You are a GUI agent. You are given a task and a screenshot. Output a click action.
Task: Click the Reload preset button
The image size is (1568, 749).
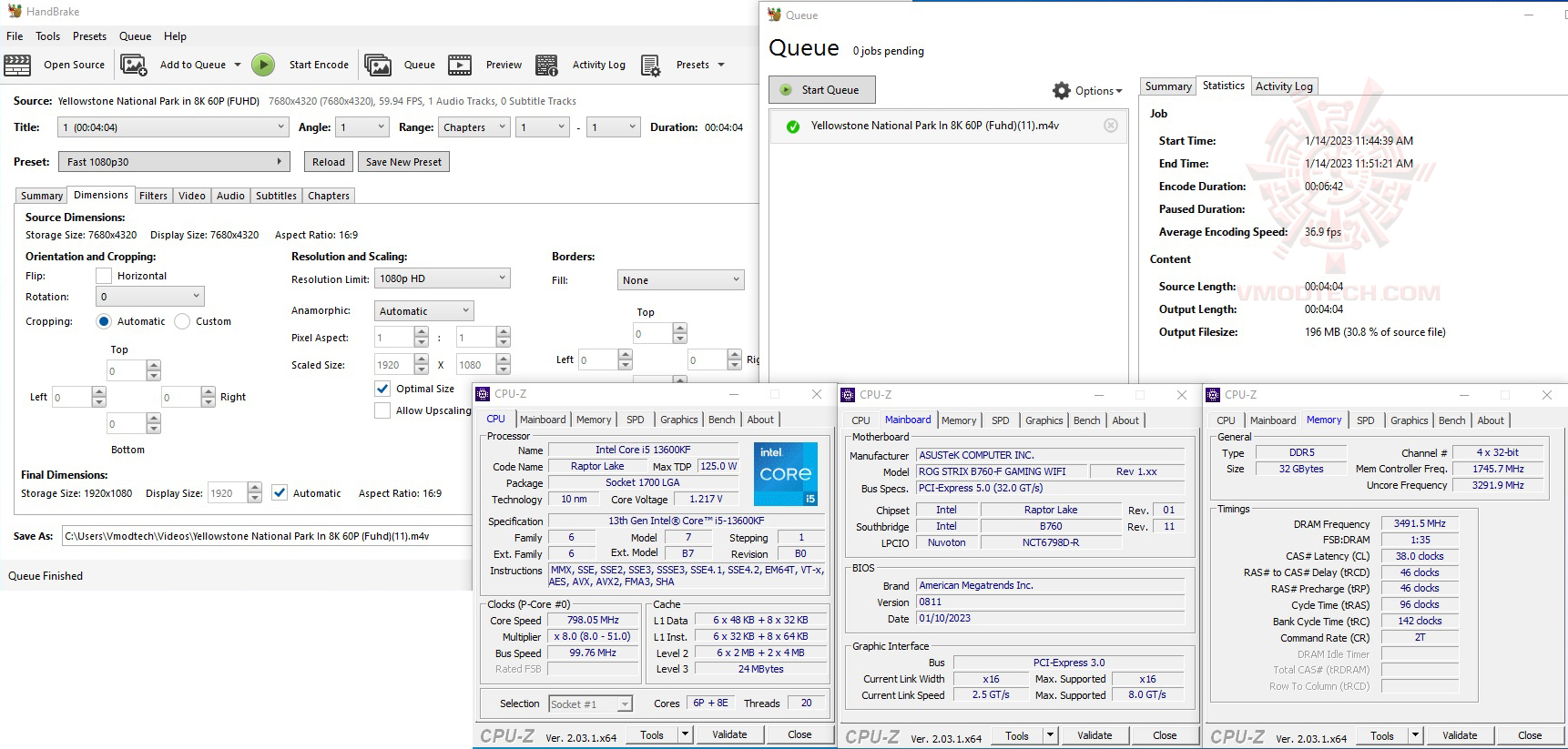[329, 162]
